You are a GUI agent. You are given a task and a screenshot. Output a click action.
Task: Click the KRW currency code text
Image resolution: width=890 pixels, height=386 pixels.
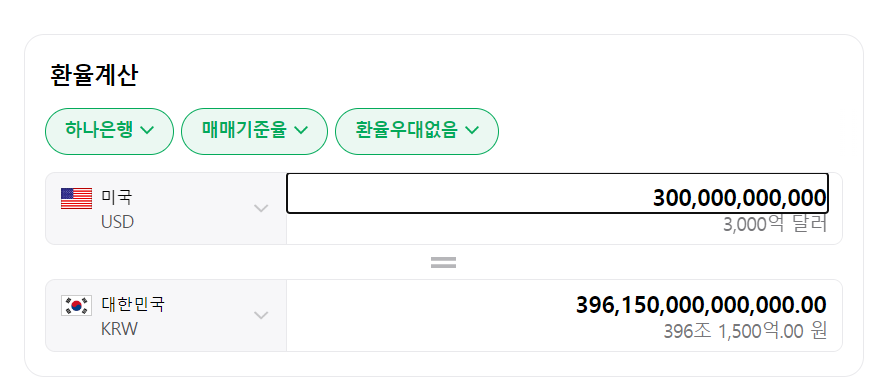pos(119,329)
